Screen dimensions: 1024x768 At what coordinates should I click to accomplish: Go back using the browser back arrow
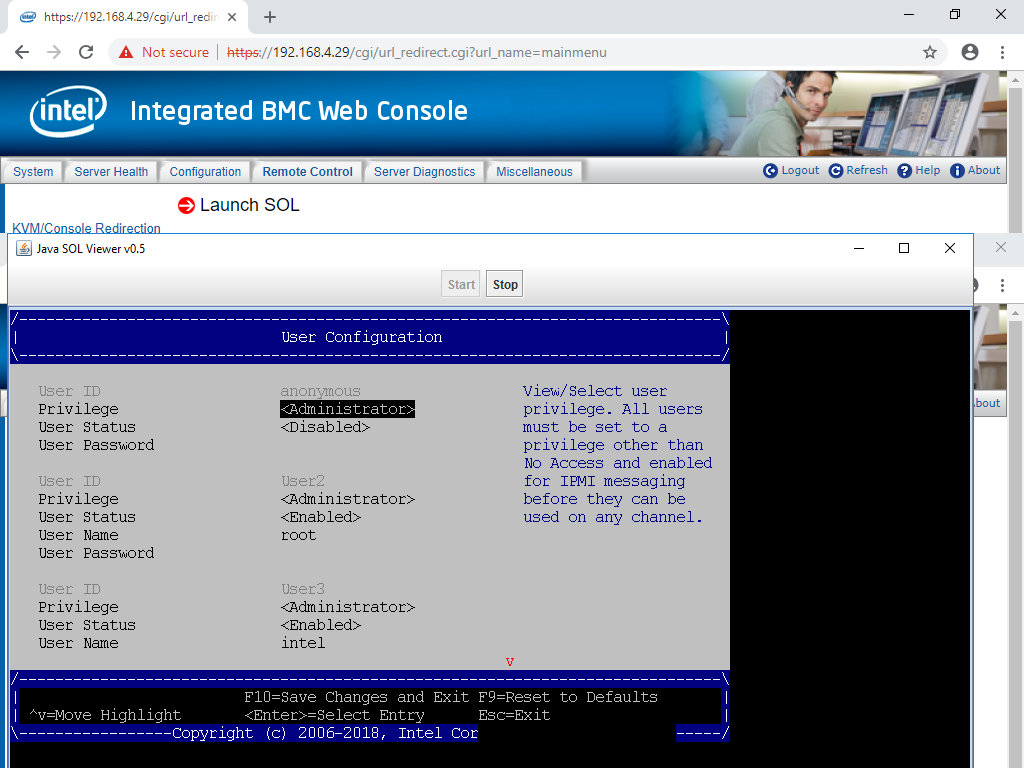pos(22,52)
